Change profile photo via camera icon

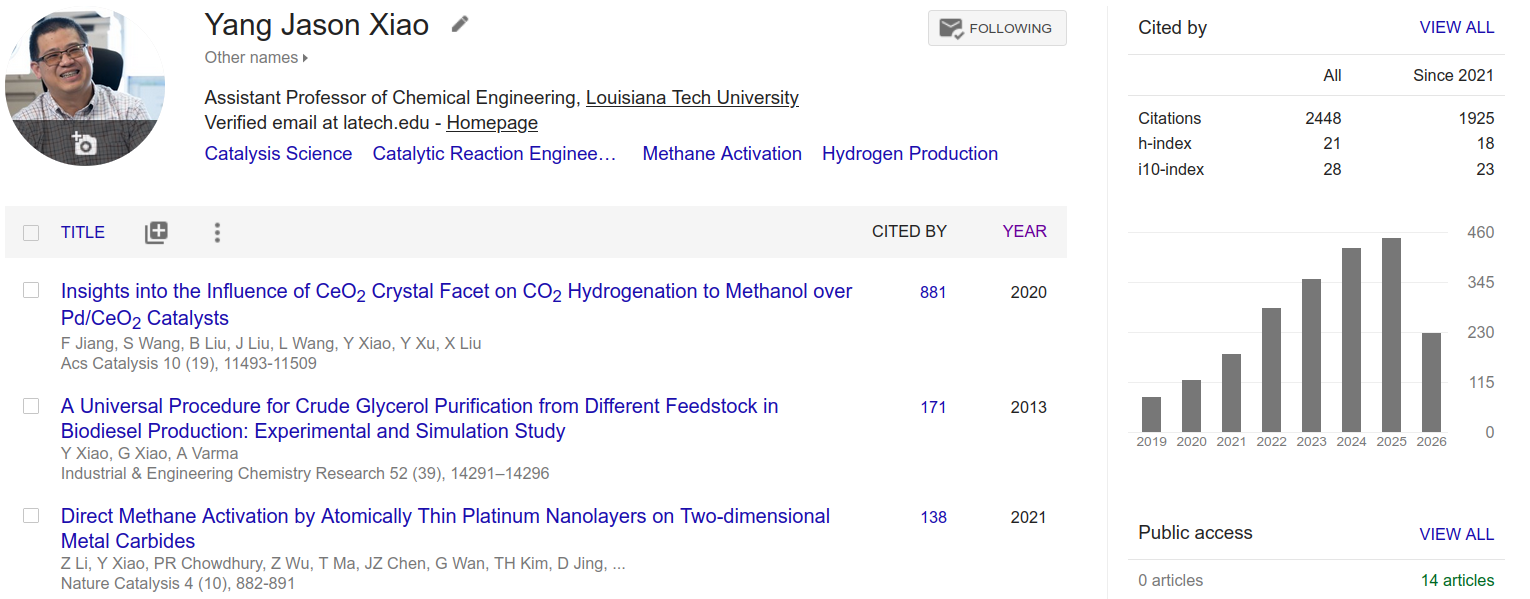coord(84,144)
